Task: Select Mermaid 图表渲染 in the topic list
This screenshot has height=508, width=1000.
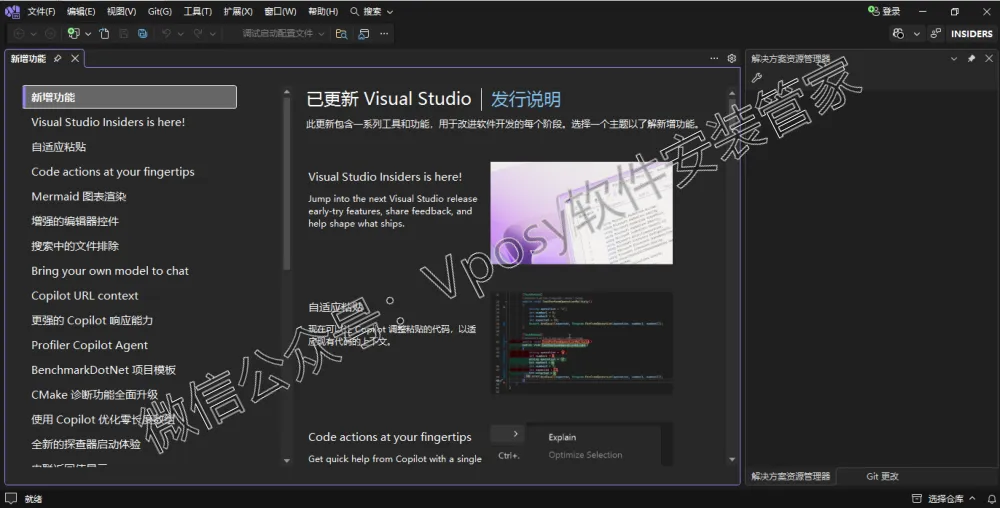Action: (79, 196)
